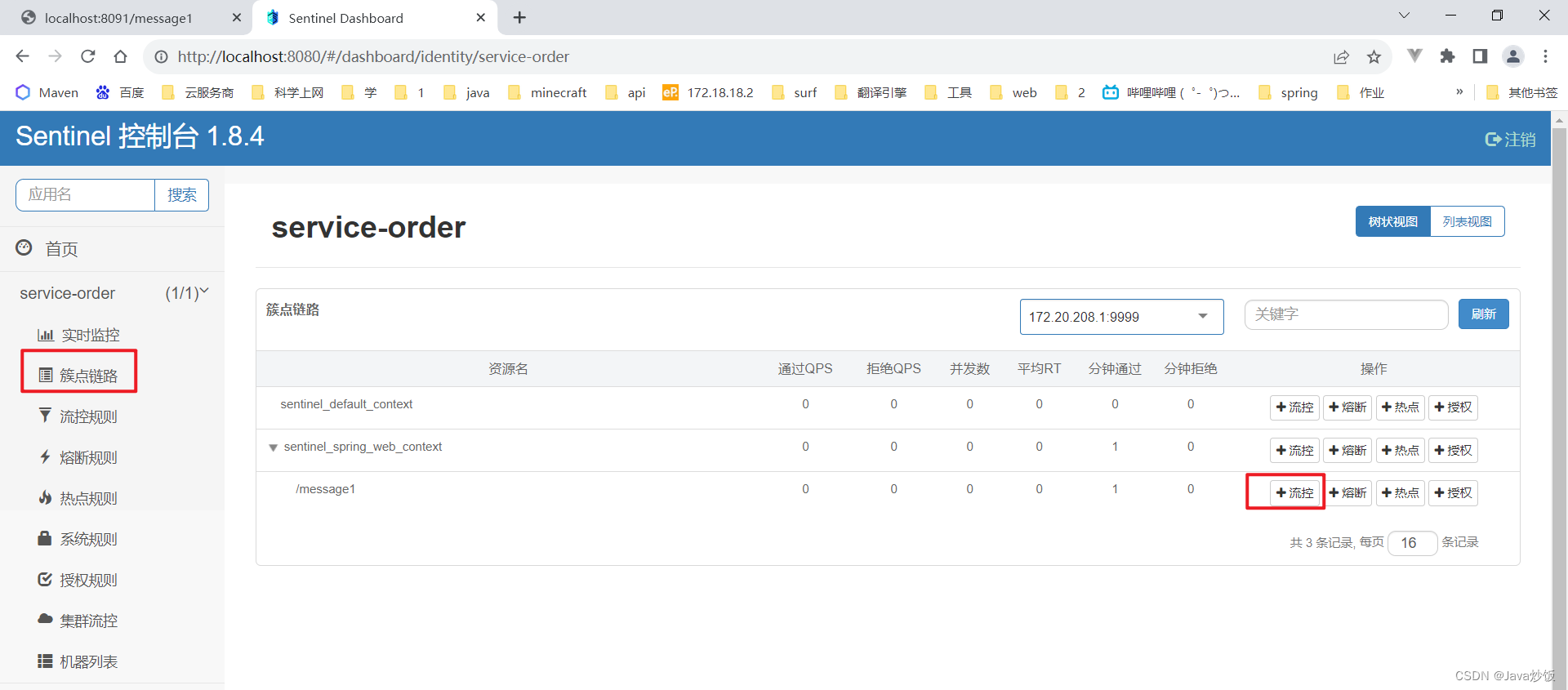Focus the 关键字 keyword field
This screenshot has width=1568, height=690.
(1346, 314)
